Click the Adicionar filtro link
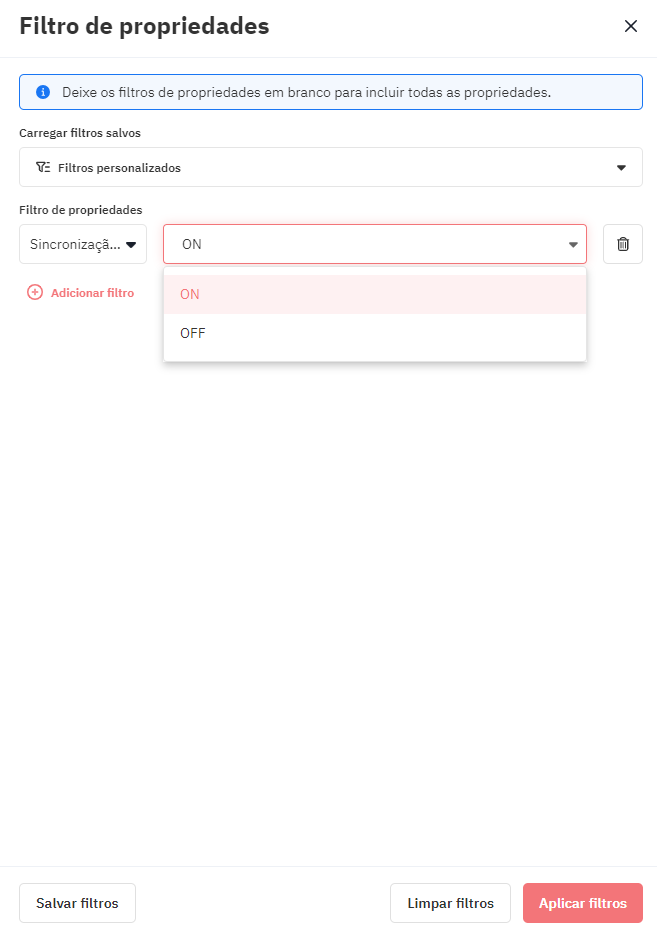The width and height of the screenshot is (657, 929). [x=92, y=293]
